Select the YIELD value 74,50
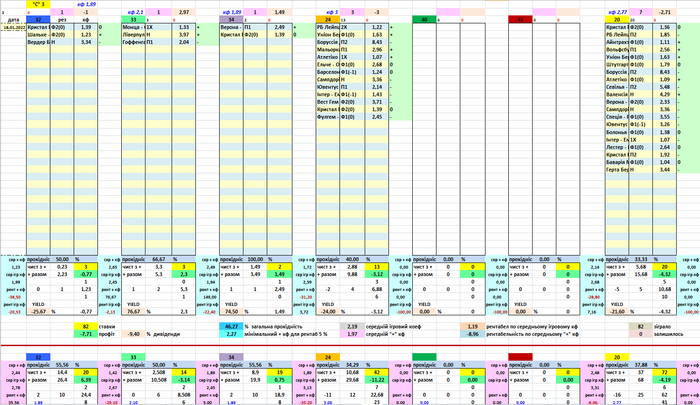This screenshot has height=405, width=700. [231, 312]
